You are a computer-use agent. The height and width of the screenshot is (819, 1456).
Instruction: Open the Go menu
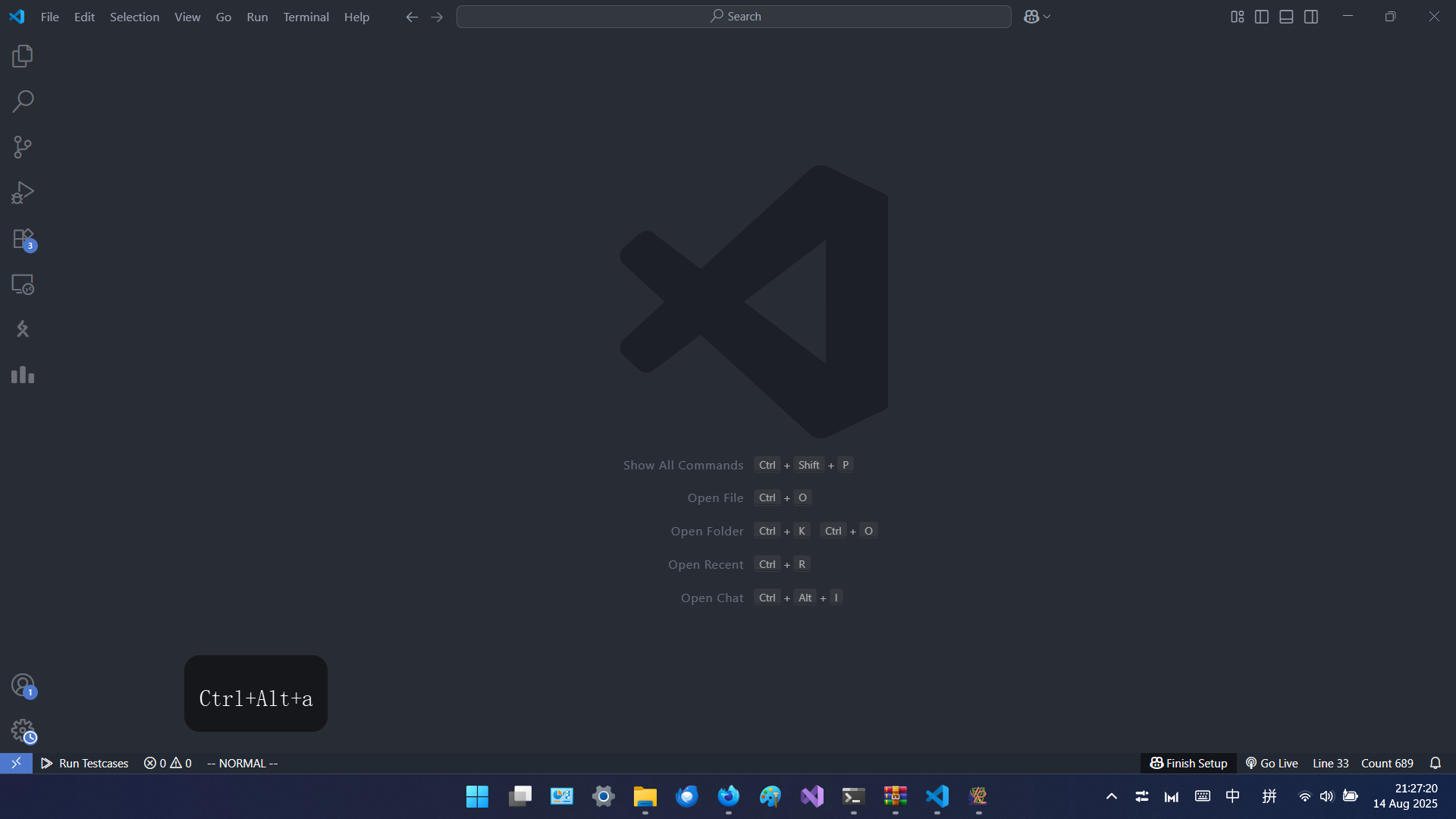coord(224,17)
